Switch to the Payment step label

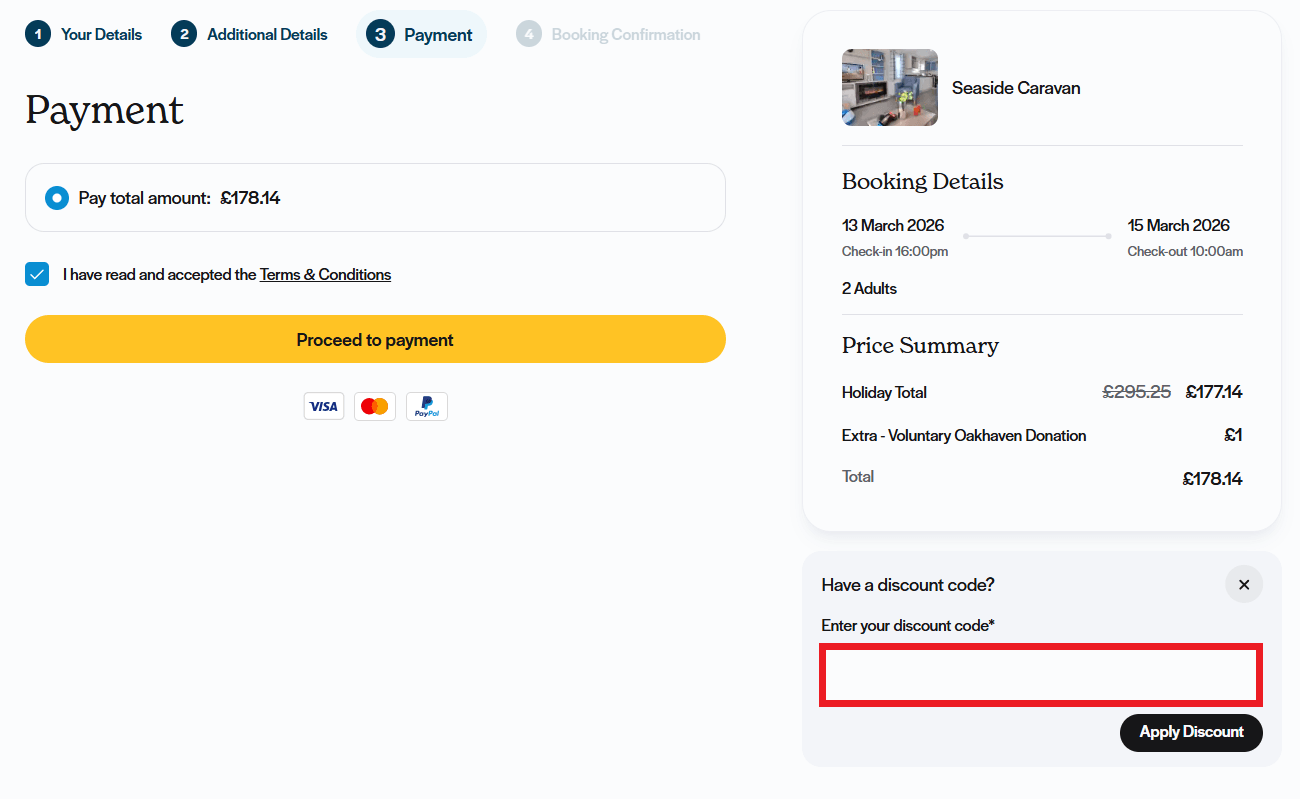pyautogui.click(x=437, y=33)
